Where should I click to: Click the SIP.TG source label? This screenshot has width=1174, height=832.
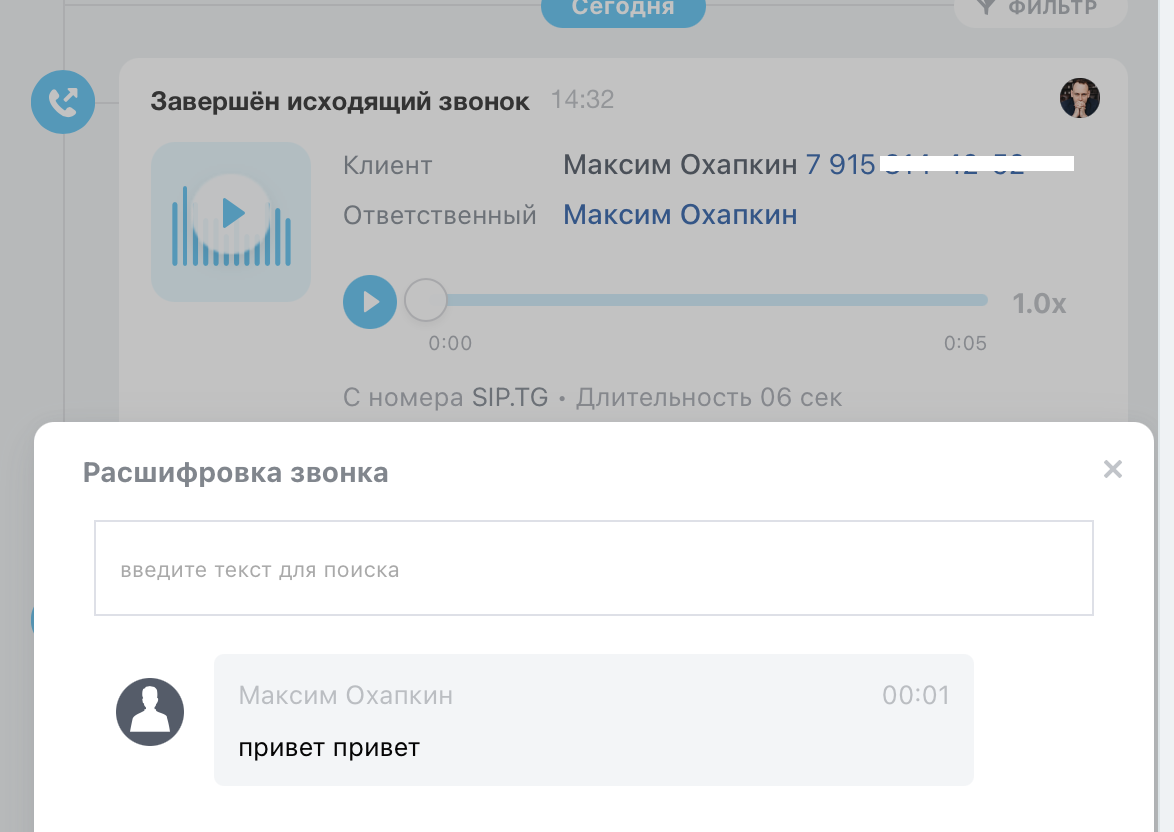(x=510, y=397)
